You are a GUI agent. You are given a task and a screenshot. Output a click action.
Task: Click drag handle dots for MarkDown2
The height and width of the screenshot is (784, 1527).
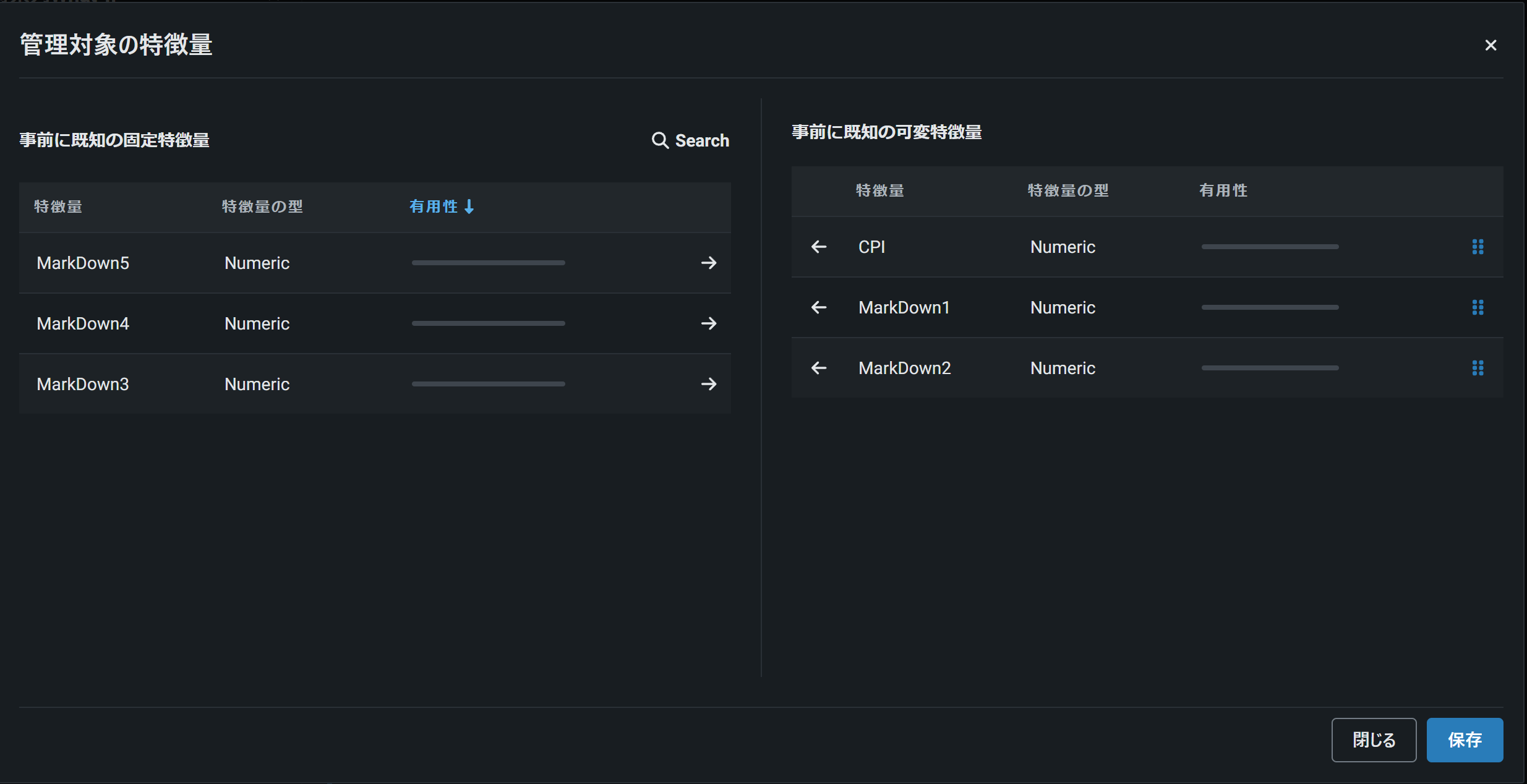[x=1478, y=368]
